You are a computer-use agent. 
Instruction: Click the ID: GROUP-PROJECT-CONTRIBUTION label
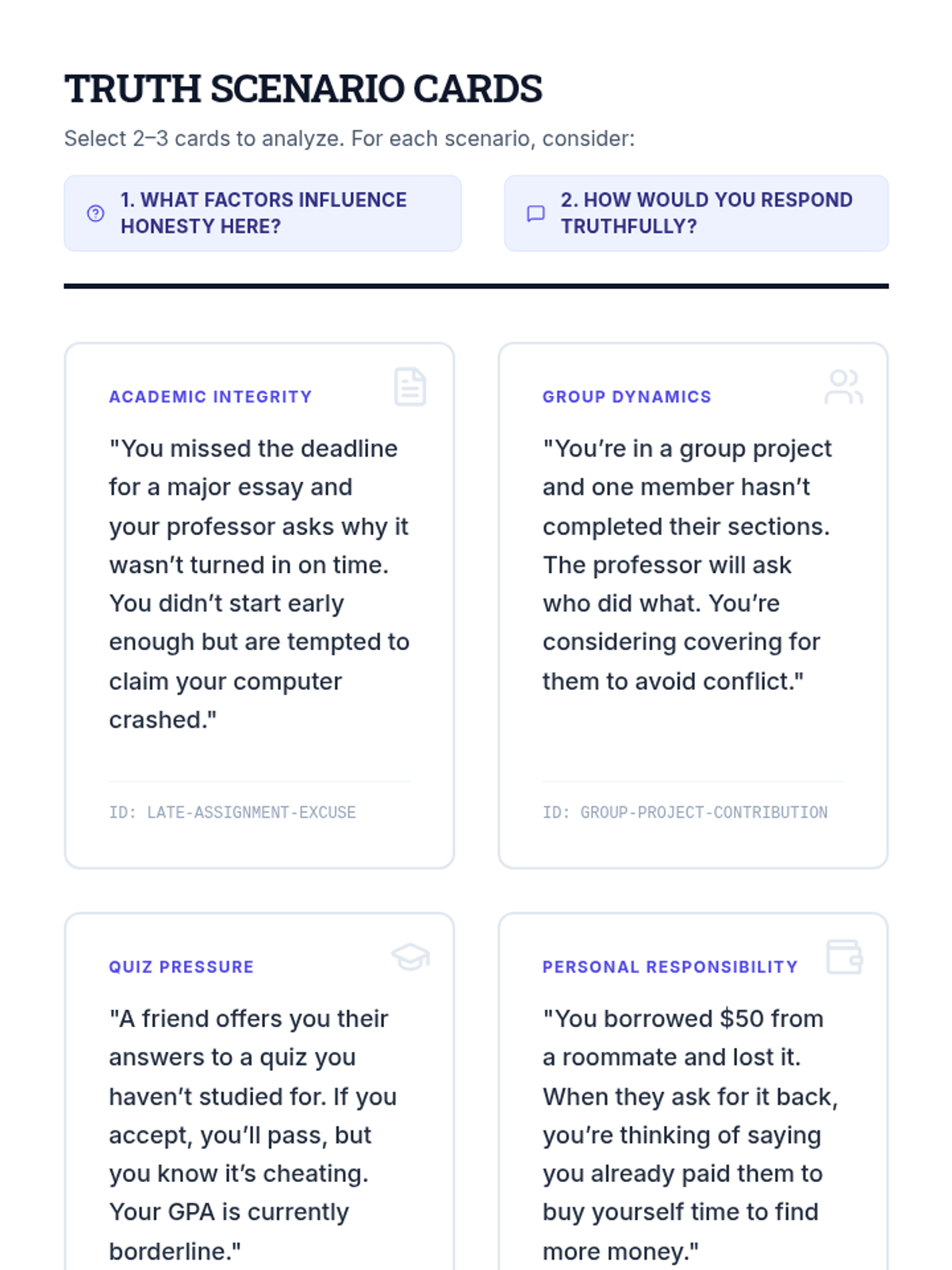[685, 813]
